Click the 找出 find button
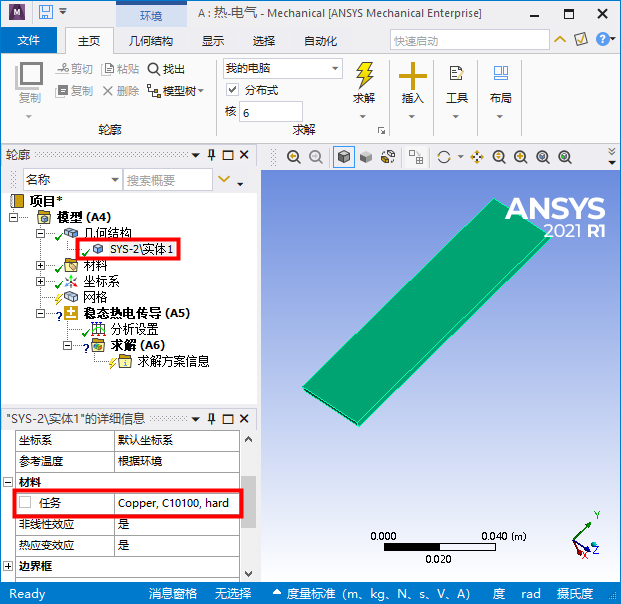 166,69
